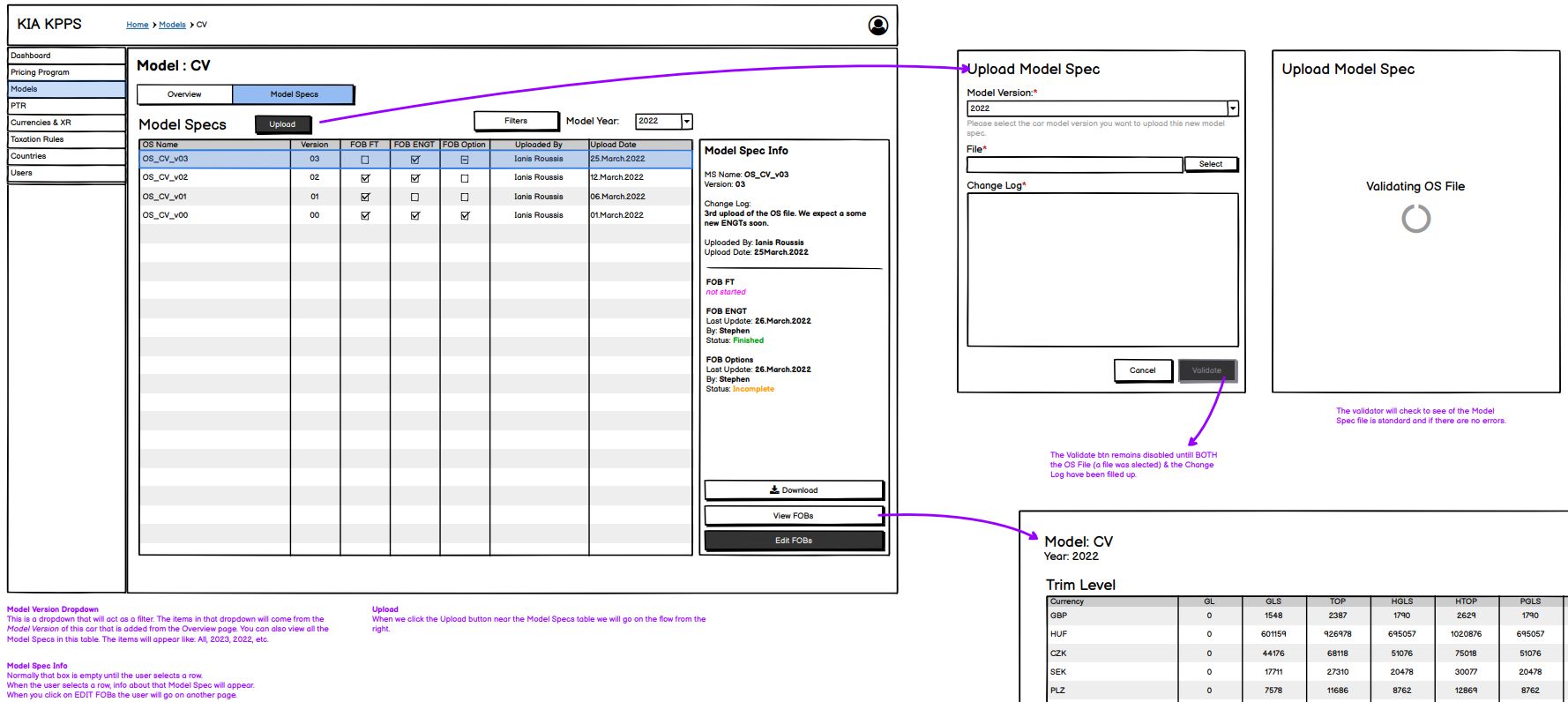Viewport: 1568px width, 702px height.
Task: Navigate to Currencies & XR
Action: (66, 123)
